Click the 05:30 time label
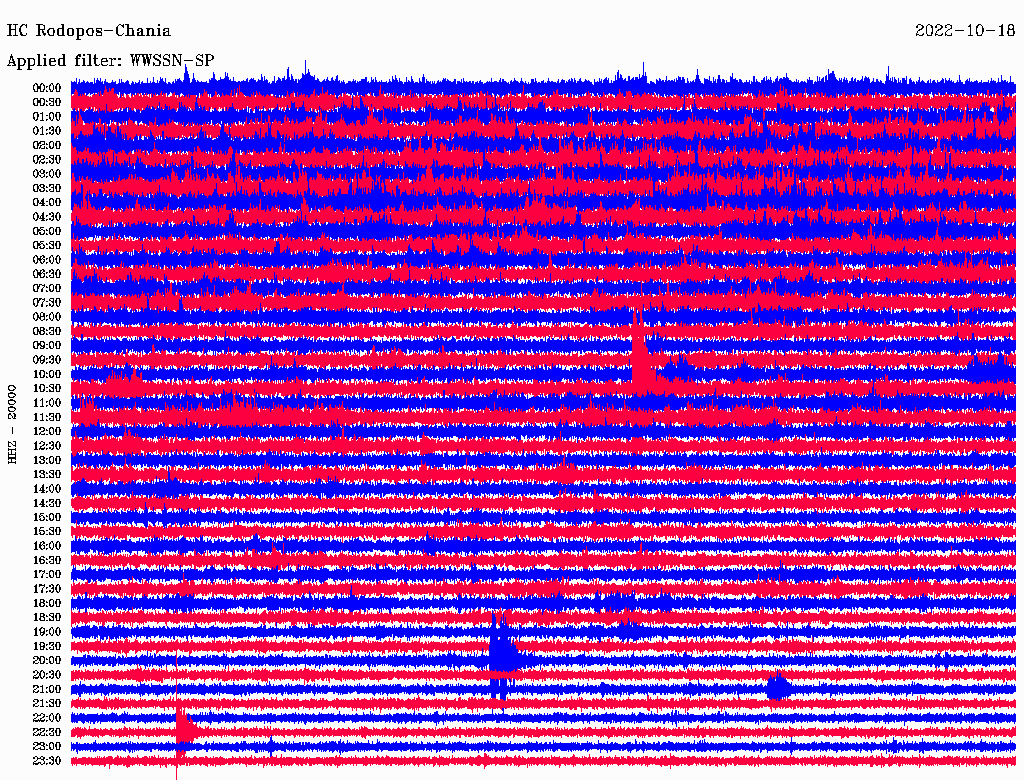This screenshot has height=780, width=1024. coord(47,245)
